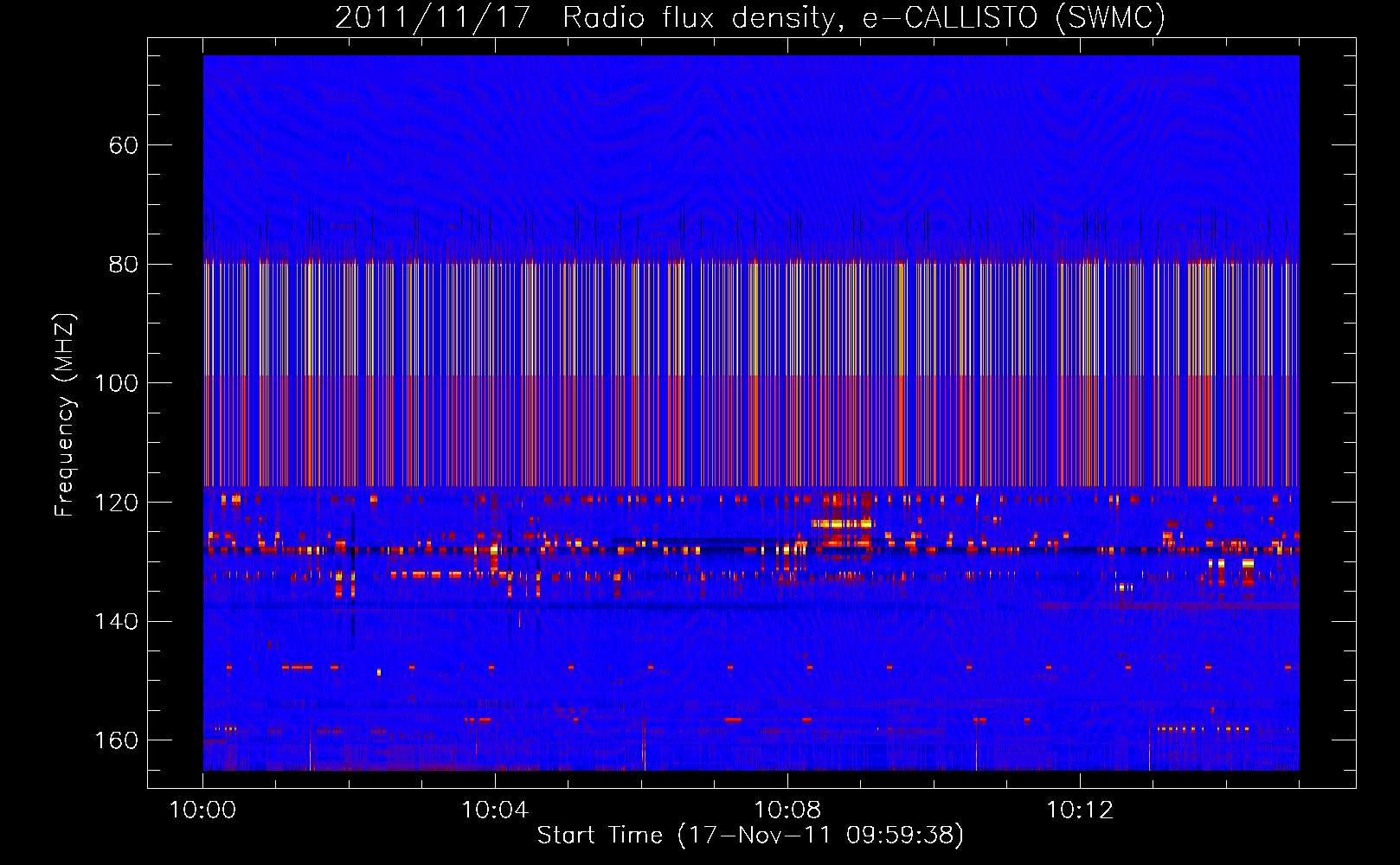Viewport: 1400px width, 865px height.
Task: Click the 10:04 time tick label
Action: [x=495, y=811]
